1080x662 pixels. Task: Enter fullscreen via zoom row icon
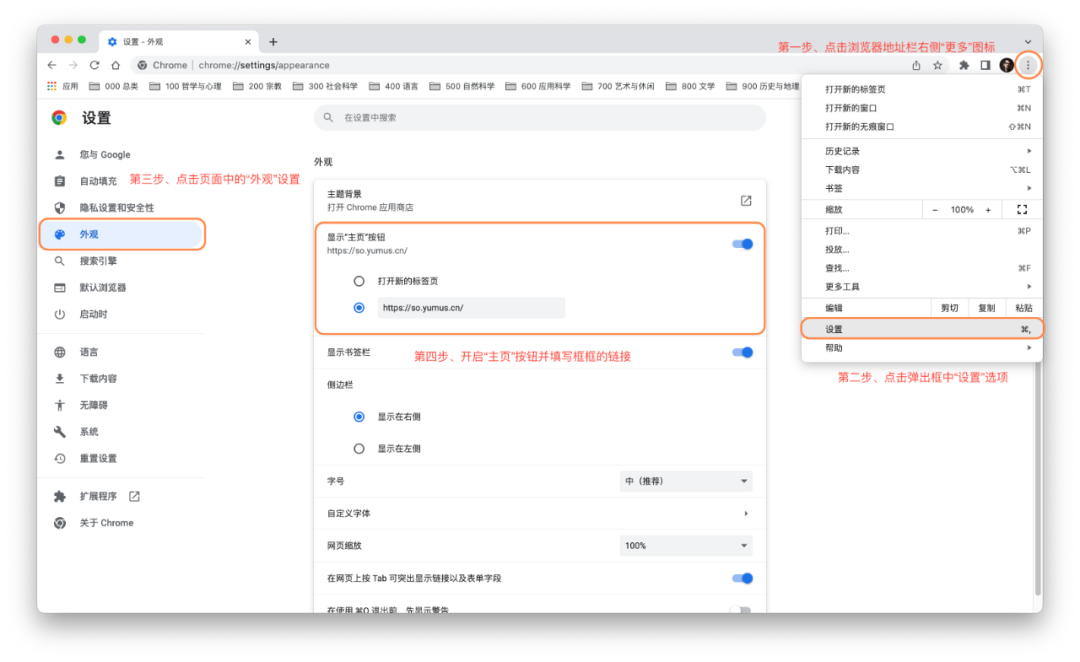point(1022,209)
